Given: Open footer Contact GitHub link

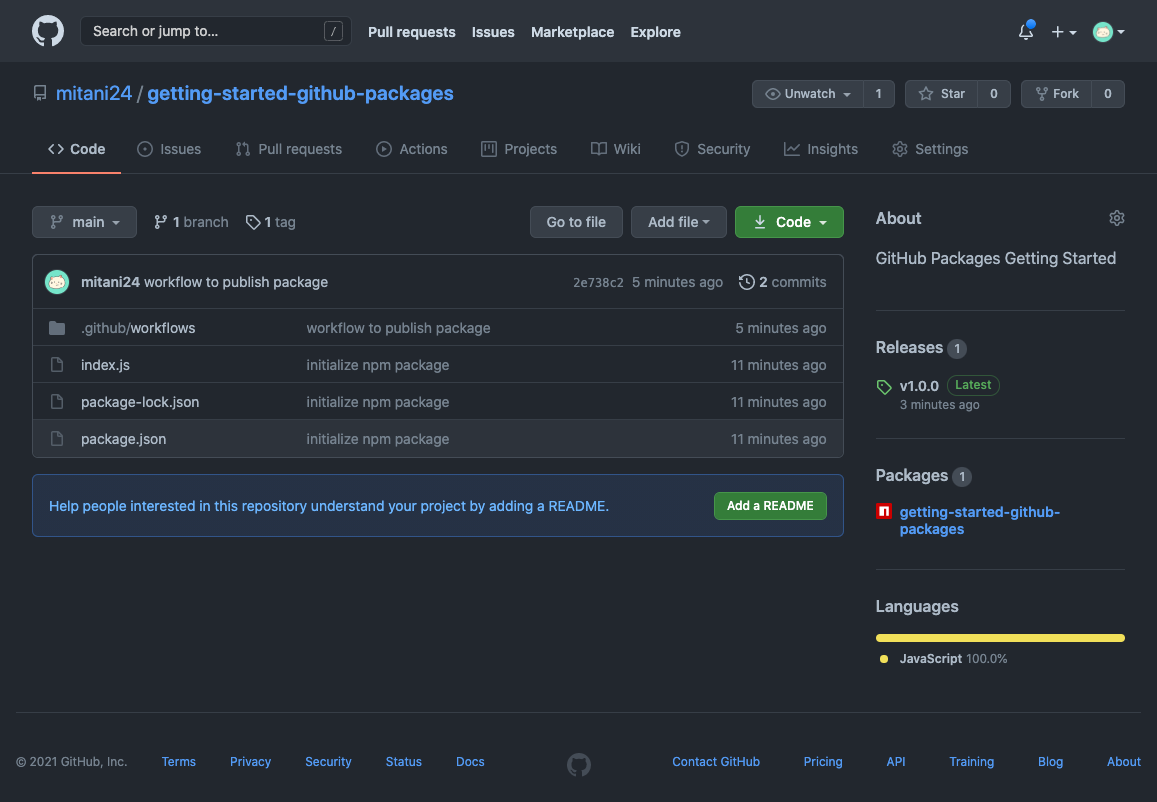Looking at the screenshot, I should click(x=716, y=761).
